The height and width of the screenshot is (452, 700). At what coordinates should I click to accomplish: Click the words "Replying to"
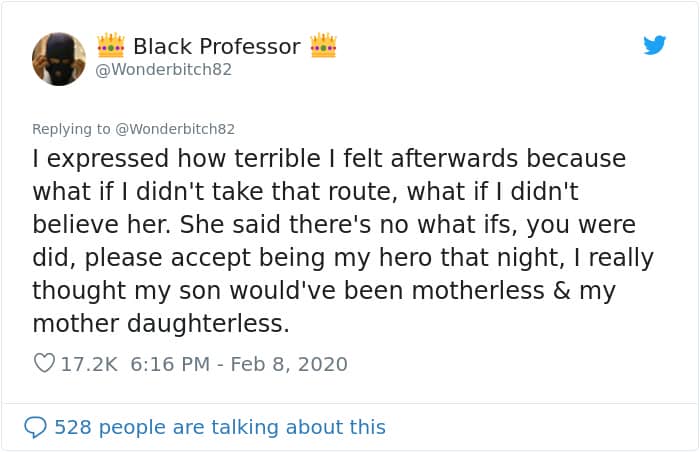71,129
